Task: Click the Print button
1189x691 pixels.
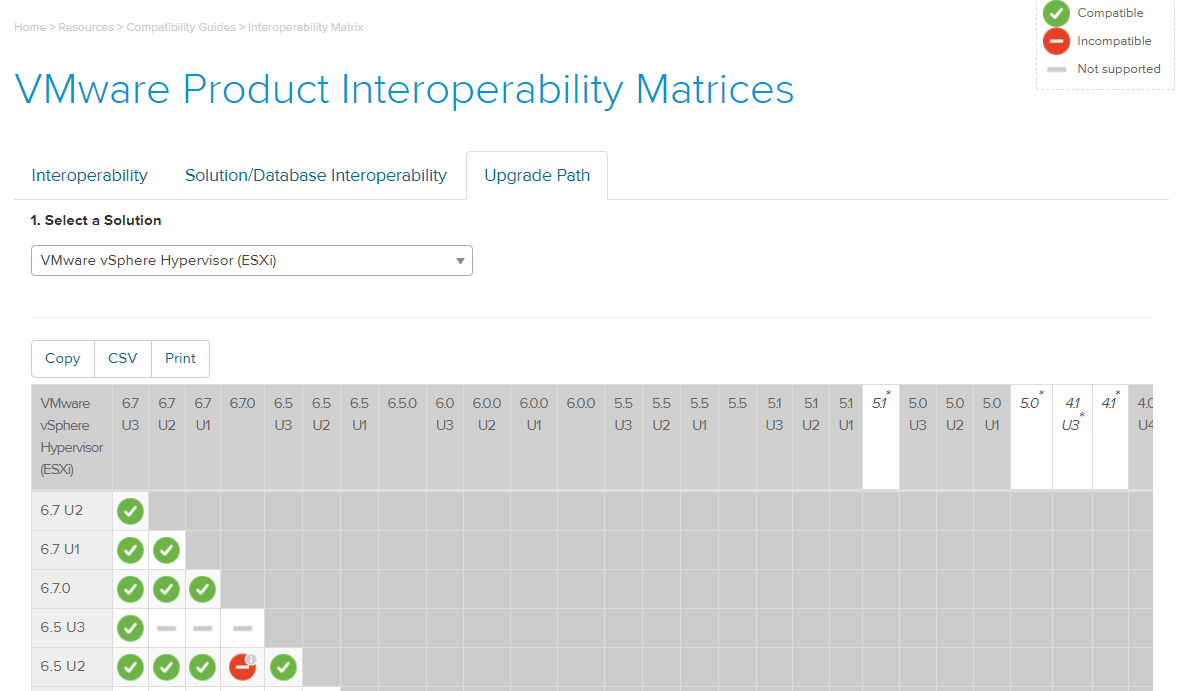Action: (x=180, y=359)
